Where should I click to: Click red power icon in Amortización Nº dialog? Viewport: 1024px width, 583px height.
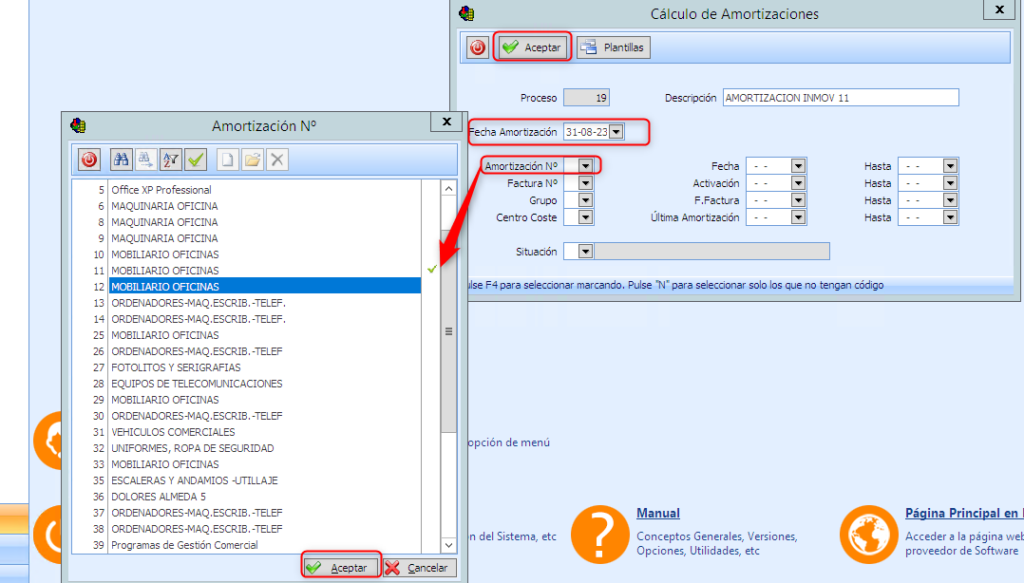point(89,159)
